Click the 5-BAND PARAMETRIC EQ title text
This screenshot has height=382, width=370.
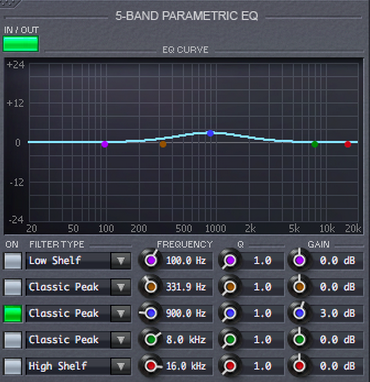pos(187,16)
